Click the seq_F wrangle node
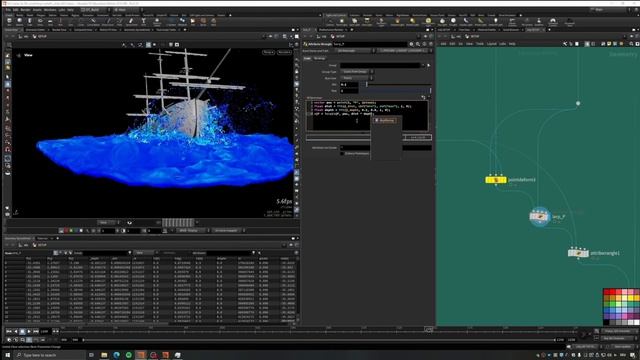Screen dimensions: 640x360 tap(540, 216)
